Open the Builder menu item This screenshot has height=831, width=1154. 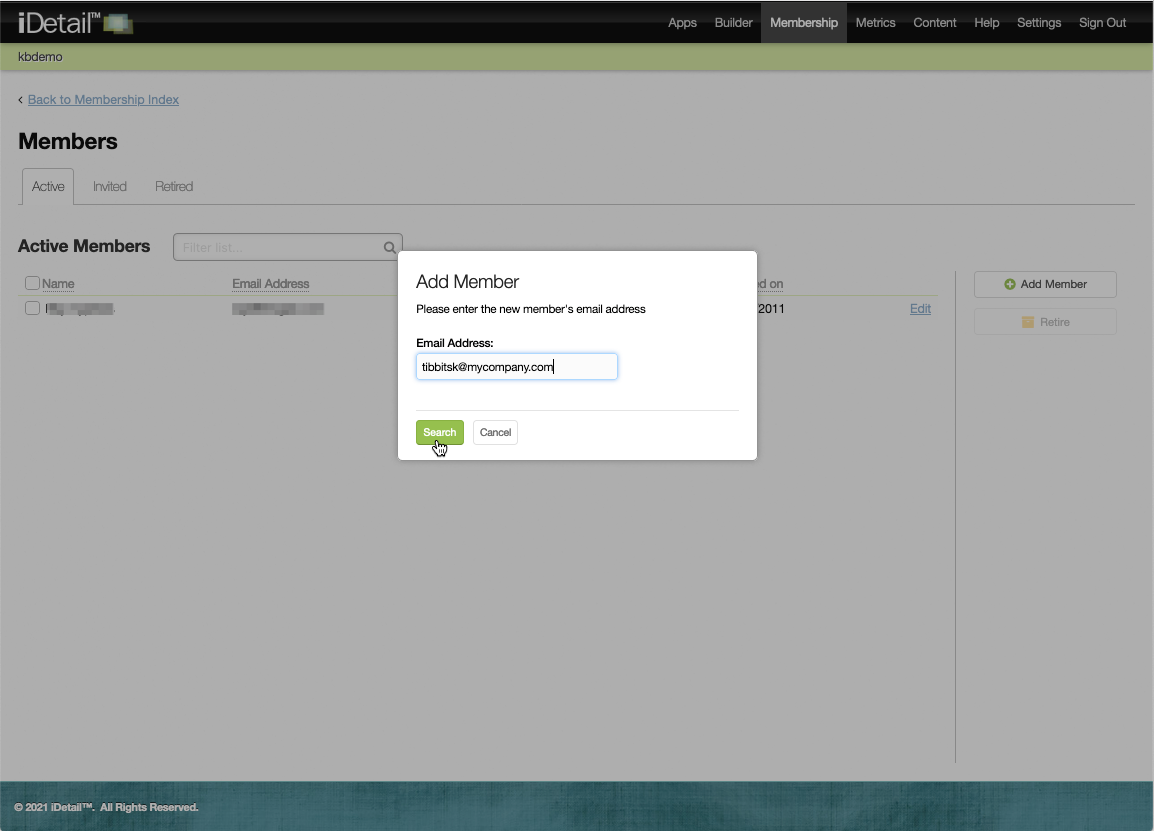(x=733, y=23)
